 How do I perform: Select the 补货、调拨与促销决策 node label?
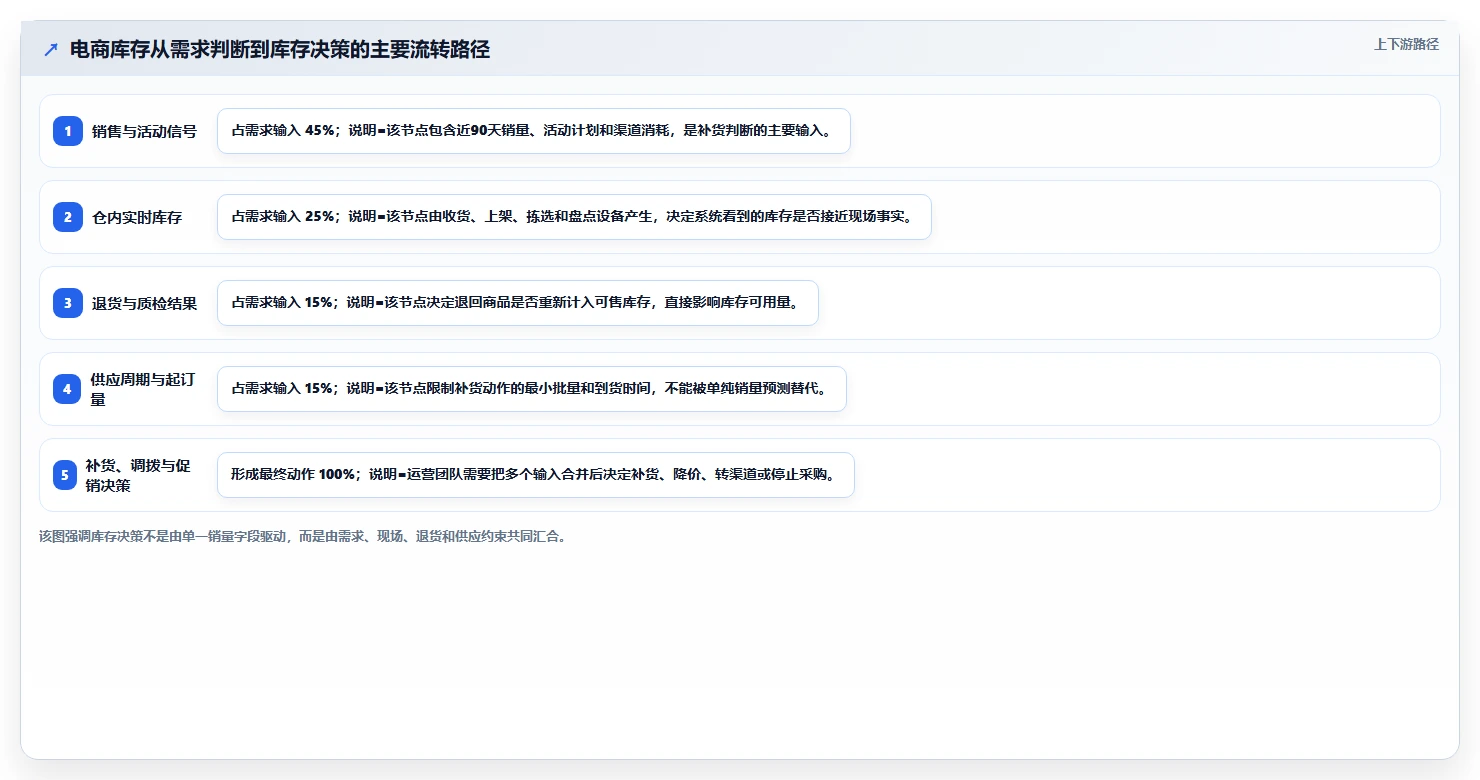coord(138,475)
